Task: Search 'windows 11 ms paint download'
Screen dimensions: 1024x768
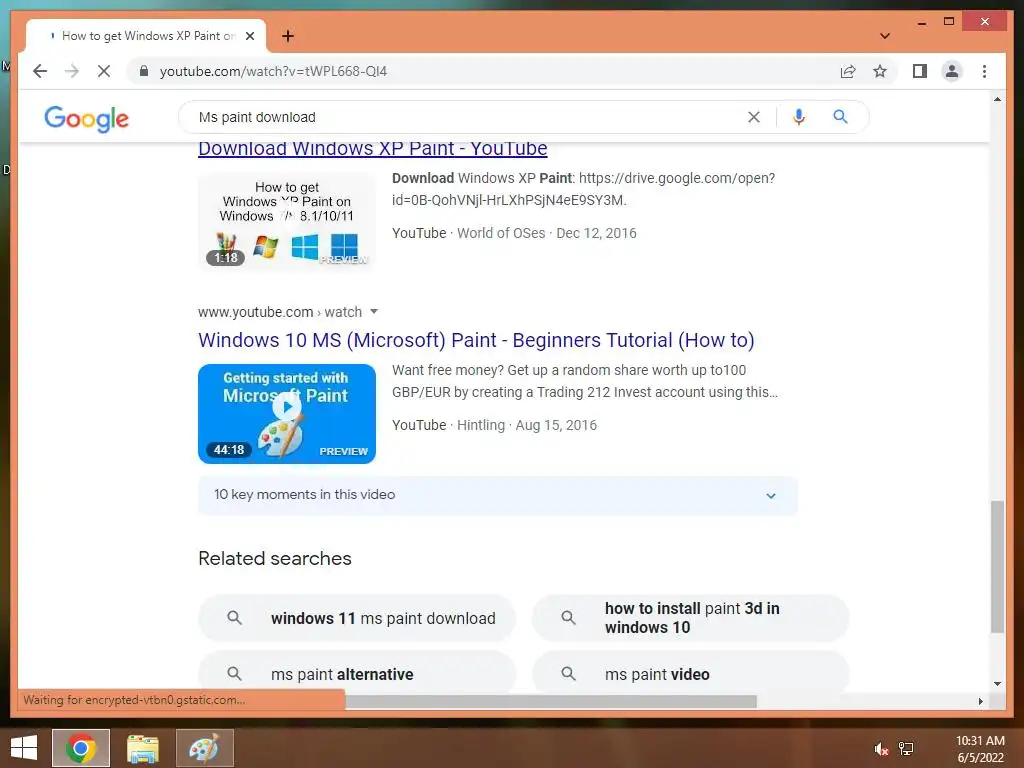Action: pyautogui.click(x=357, y=618)
